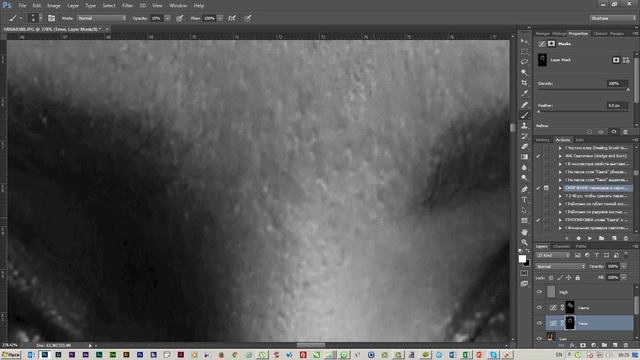The width and height of the screenshot is (640, 360).
Task: Click Begin Recording in Actions panel
Action: [x=578, y=238]
